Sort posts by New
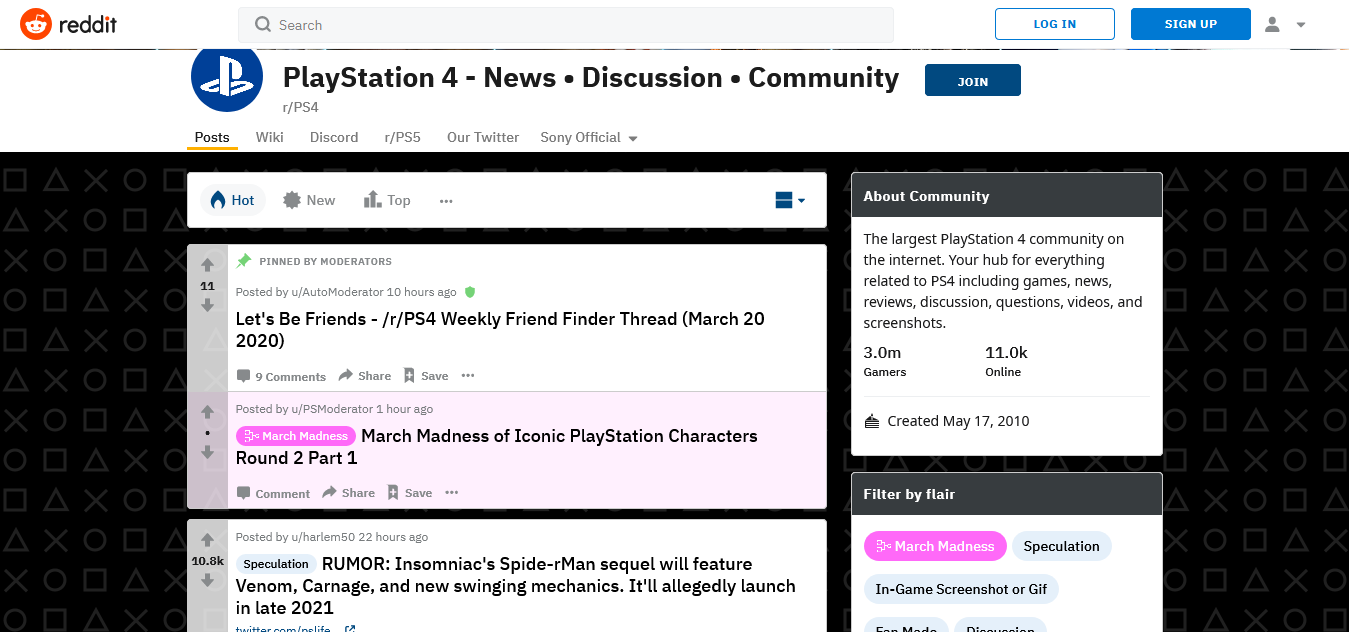 coord(309,200)
